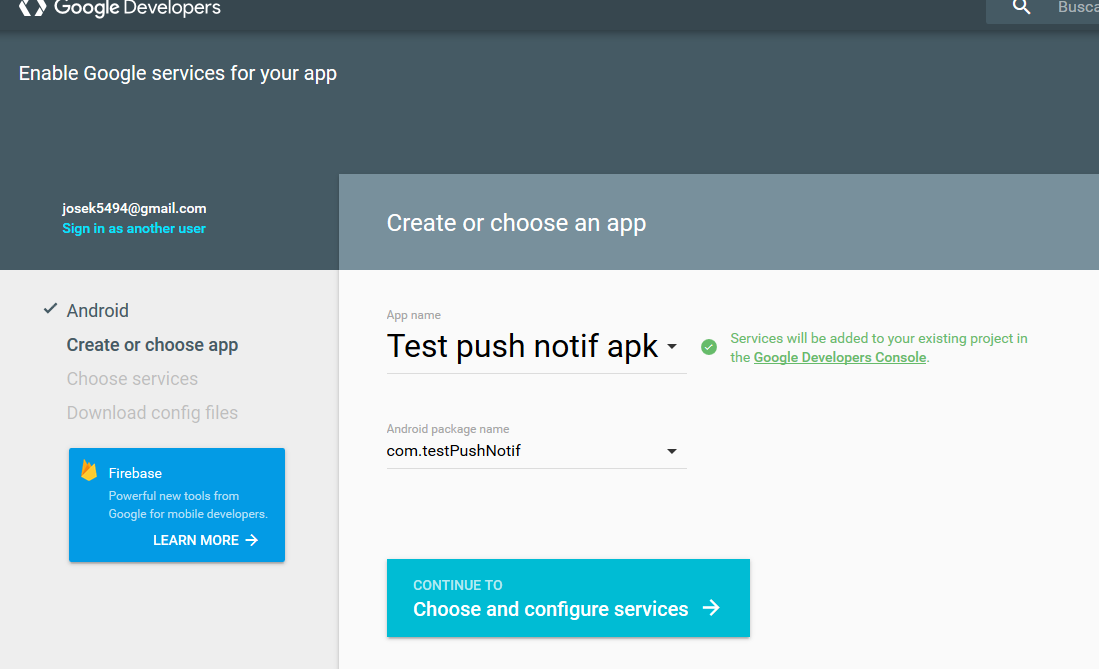Open the search magnifier icon

click(x=1020, y=8)
